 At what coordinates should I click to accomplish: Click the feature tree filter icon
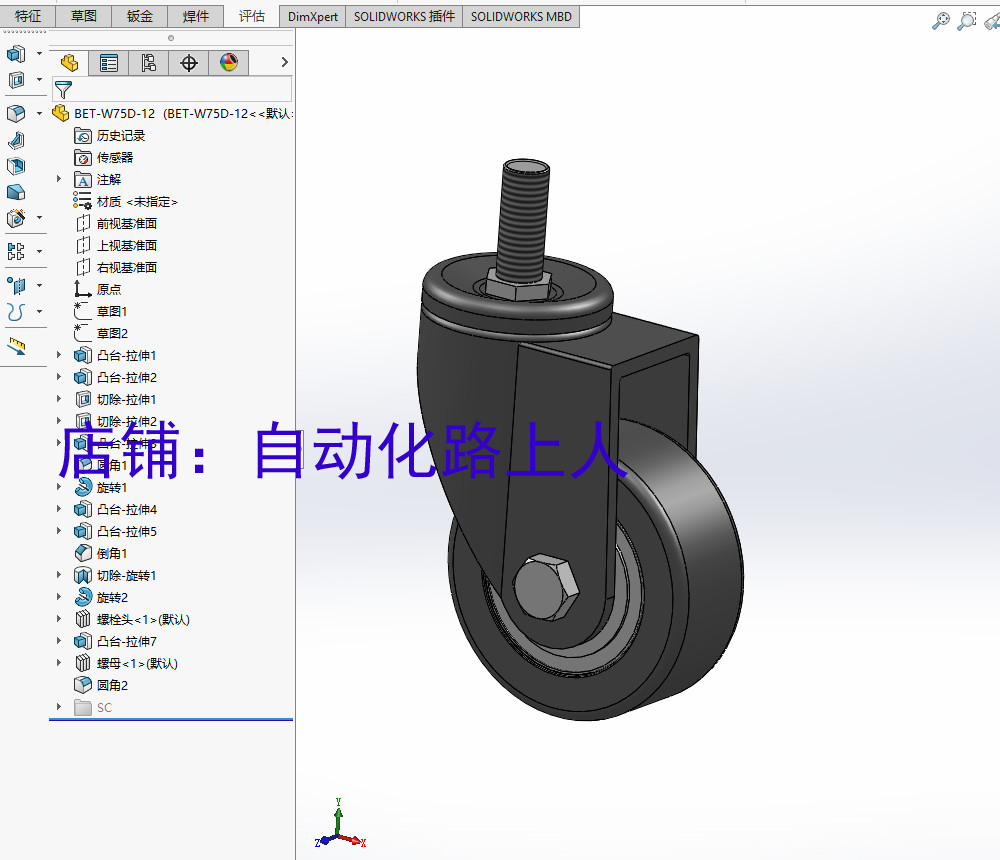pos(63,89)
